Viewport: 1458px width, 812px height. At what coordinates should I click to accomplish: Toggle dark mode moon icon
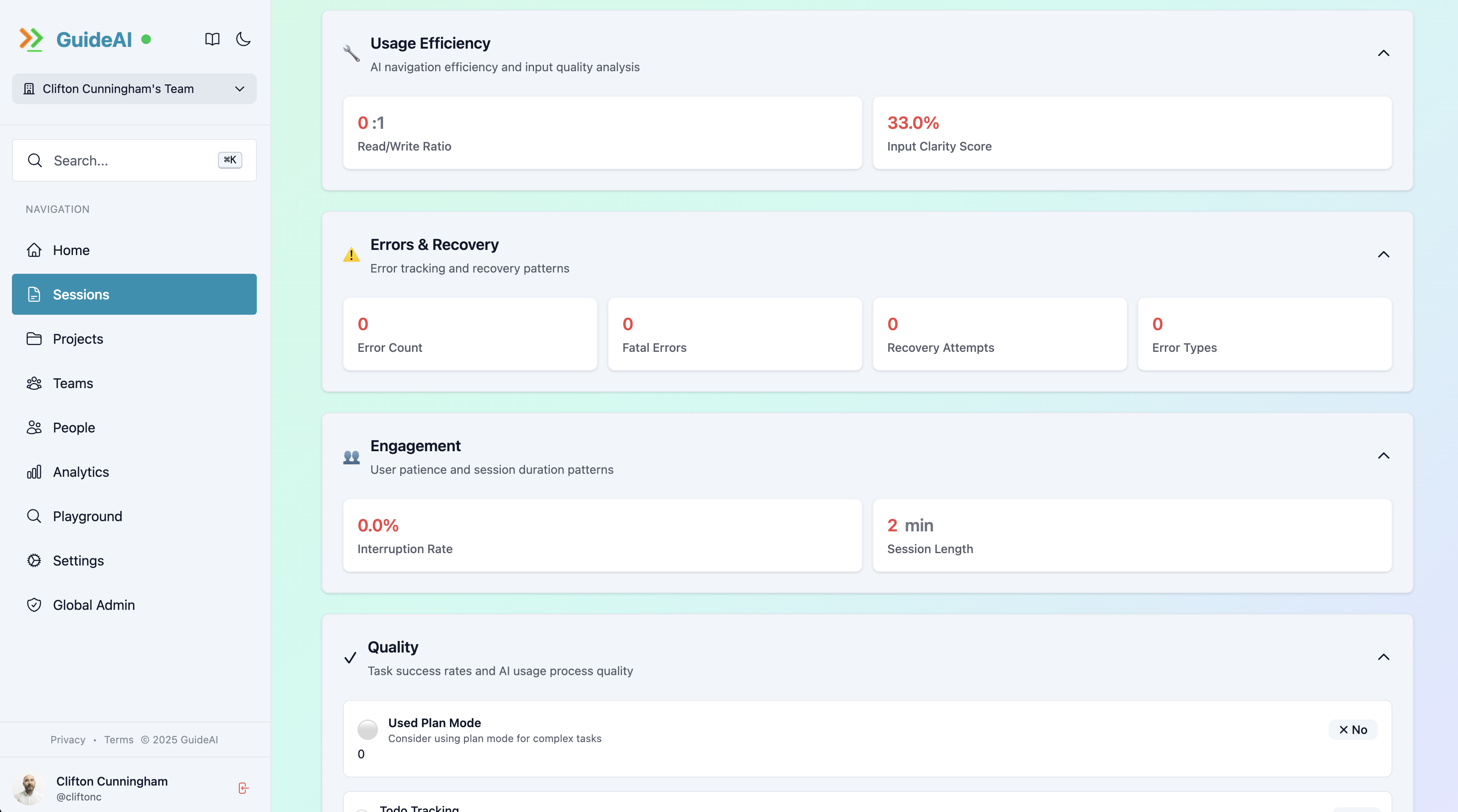tap(244, 39)
